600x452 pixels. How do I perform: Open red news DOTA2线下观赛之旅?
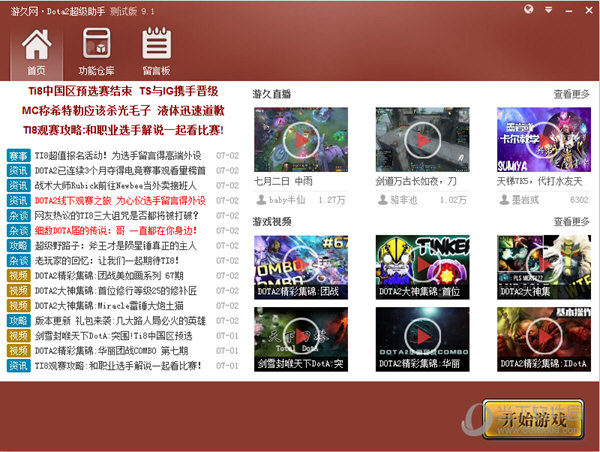[x=120, y=201]
